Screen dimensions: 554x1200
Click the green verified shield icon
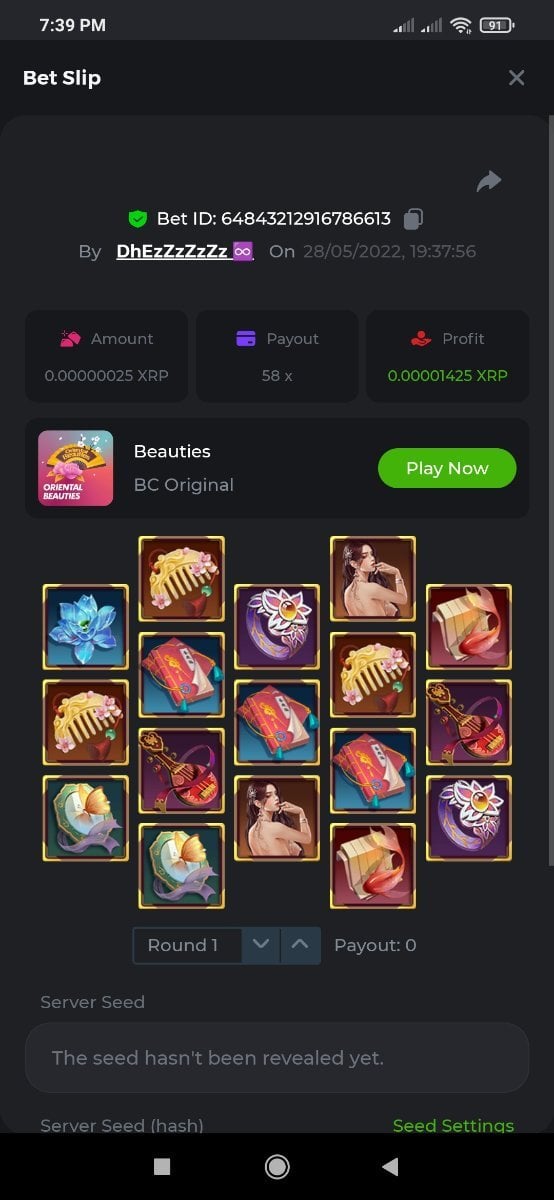coord(138,218)
